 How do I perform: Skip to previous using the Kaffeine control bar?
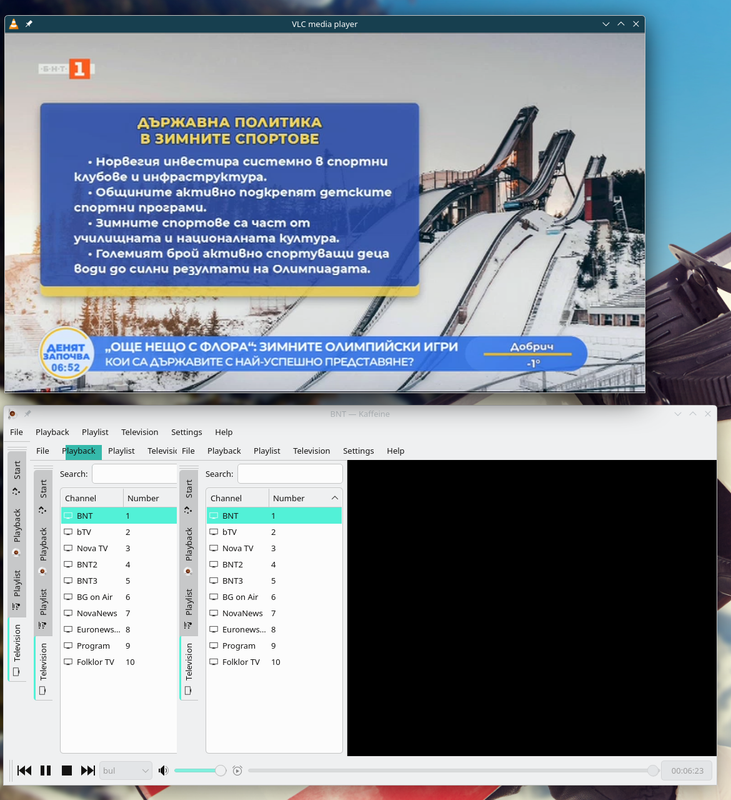tap(24, 770)
